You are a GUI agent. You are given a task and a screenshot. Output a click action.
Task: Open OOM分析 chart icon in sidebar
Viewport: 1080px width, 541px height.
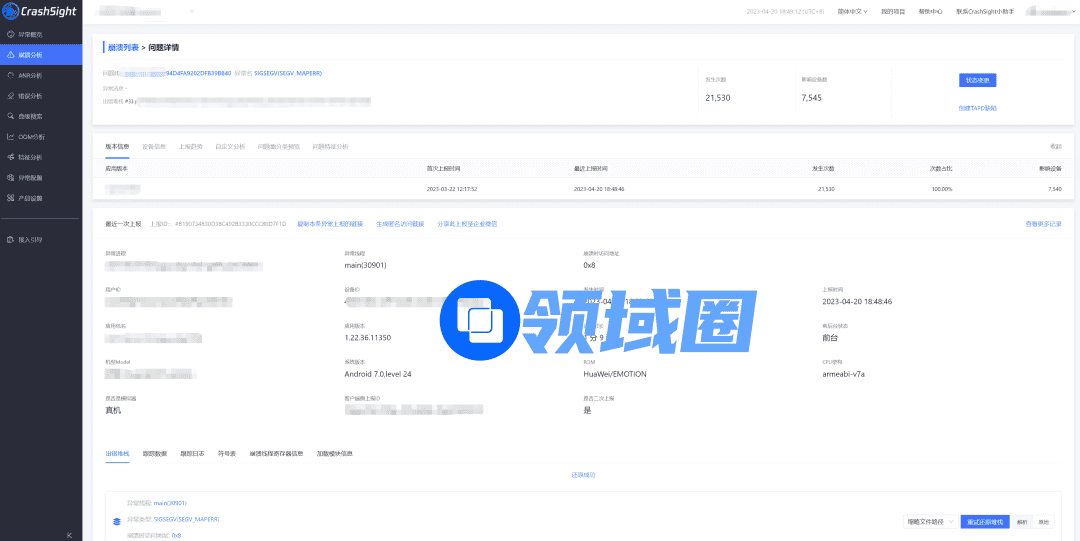[x=10, y=137]
